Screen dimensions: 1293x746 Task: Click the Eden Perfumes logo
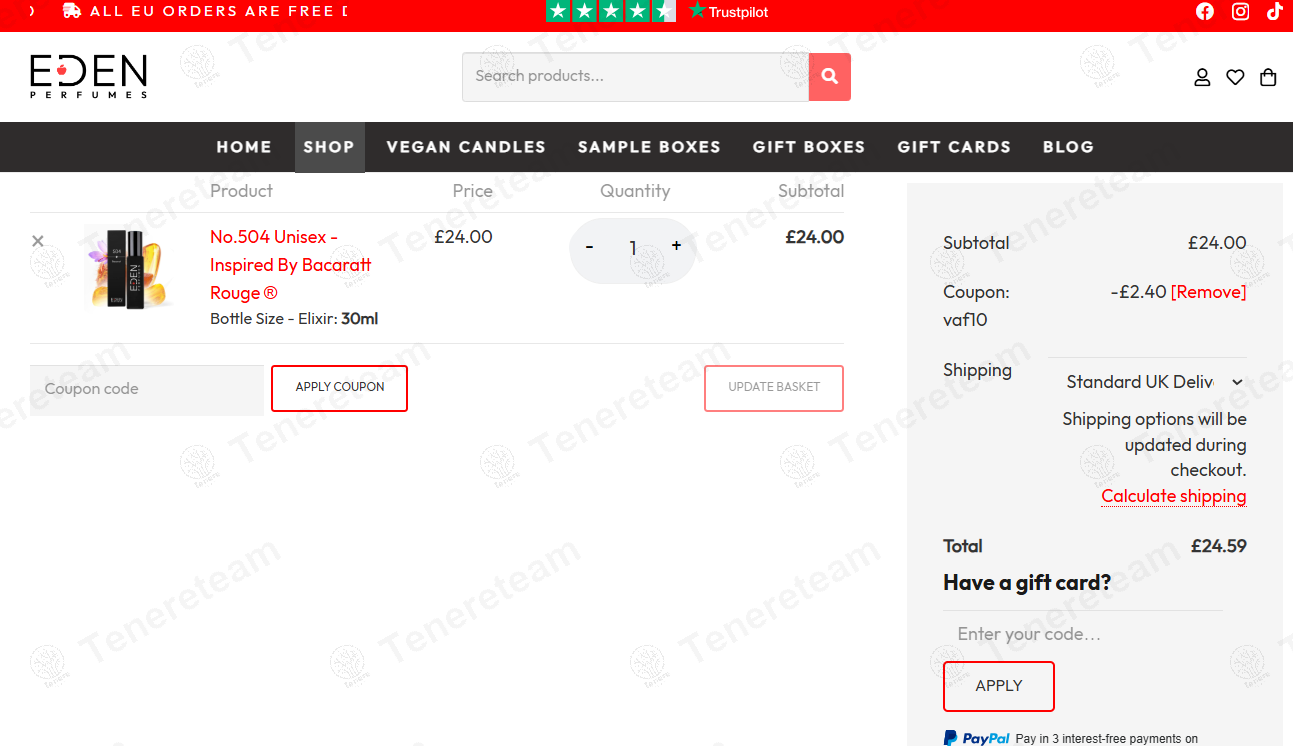click(89, 76)
